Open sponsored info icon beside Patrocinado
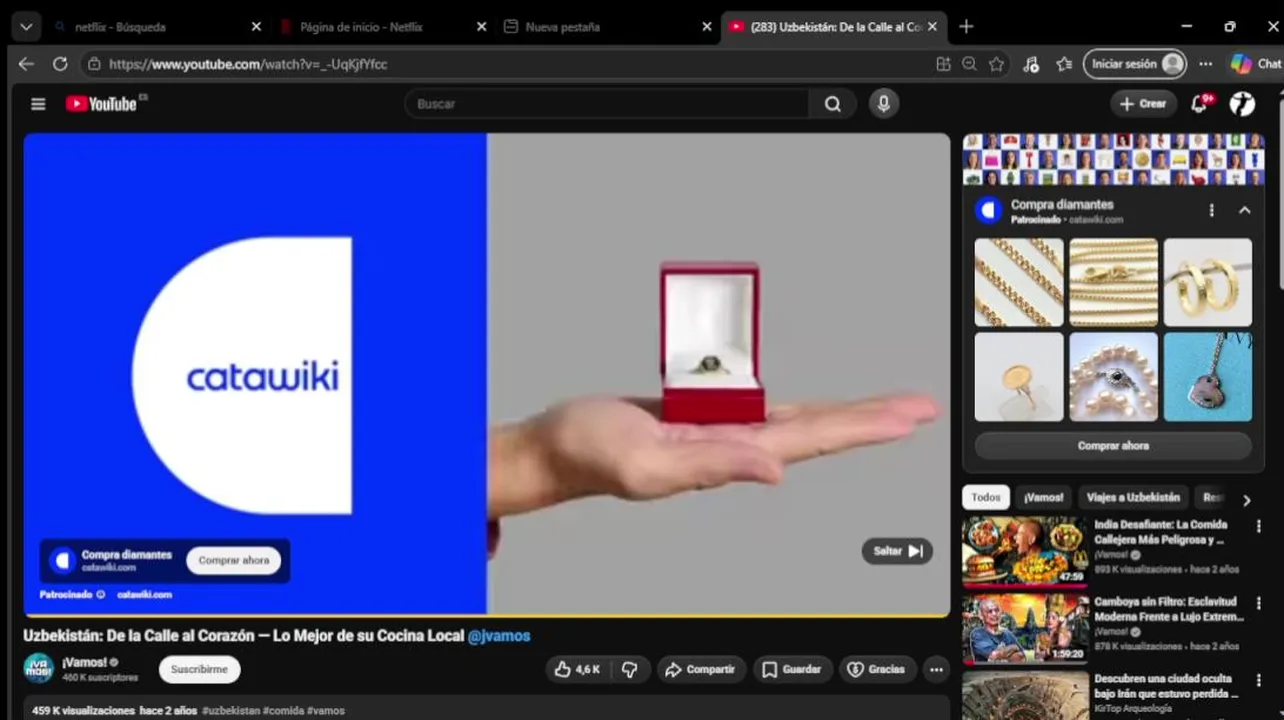Image resolution: width=1284 pixels, height=720 pixels. click(100, 595)
